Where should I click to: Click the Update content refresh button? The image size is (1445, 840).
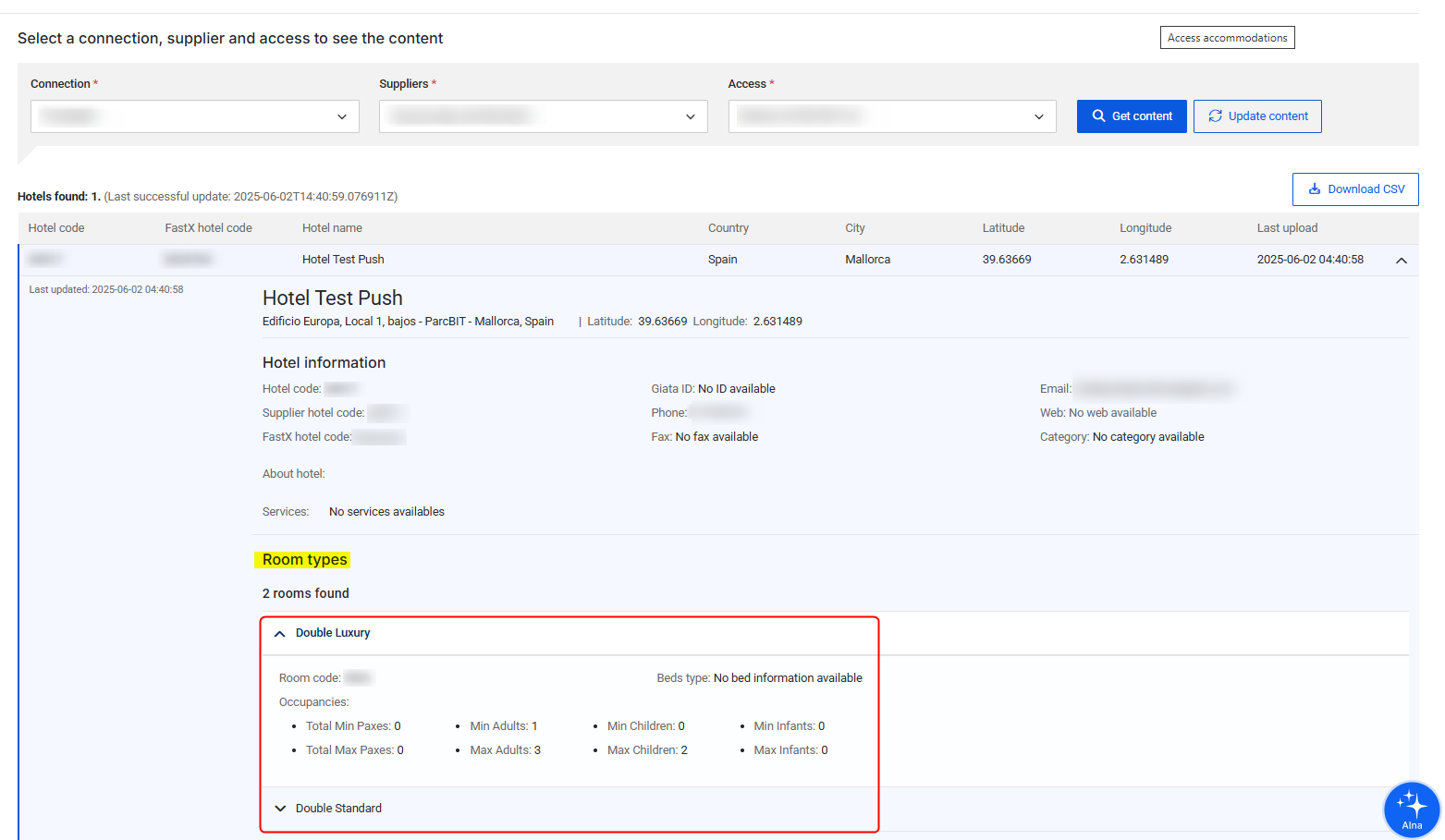click(1256, 116)
